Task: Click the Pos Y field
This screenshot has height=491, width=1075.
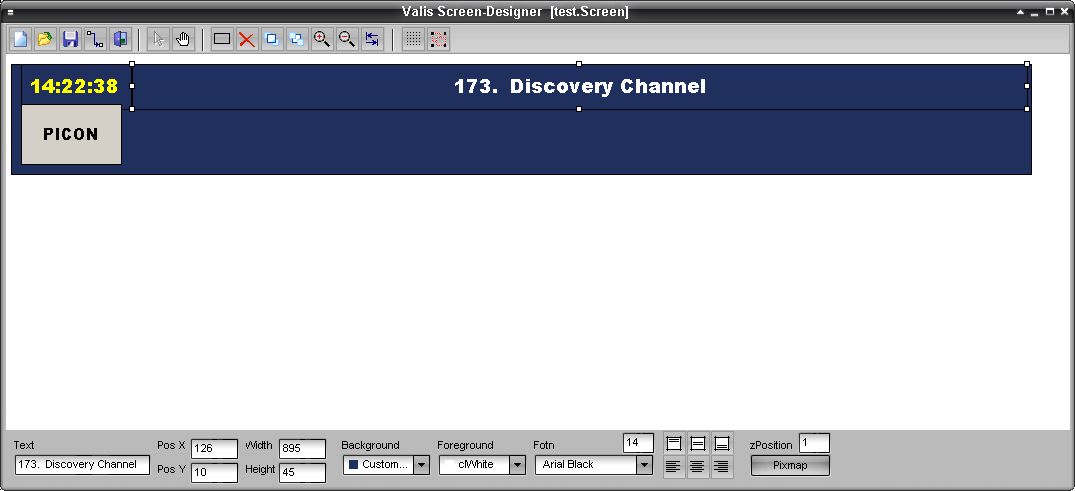Action: pos(215,472)
